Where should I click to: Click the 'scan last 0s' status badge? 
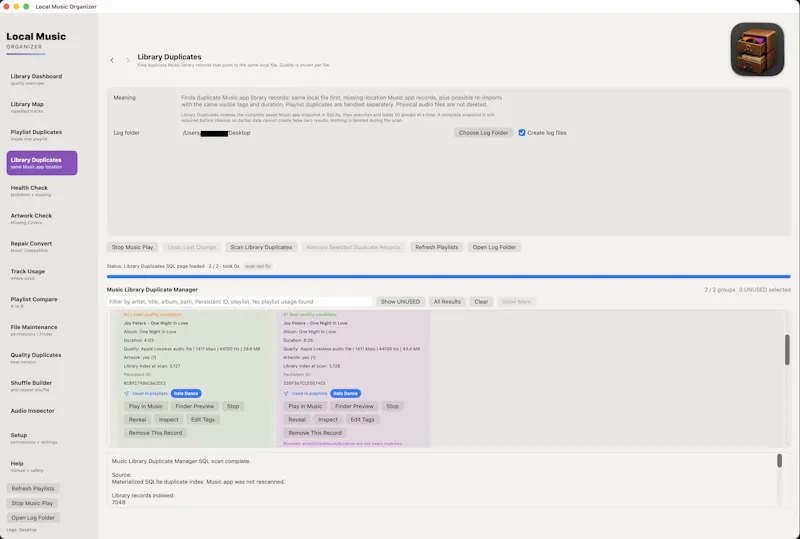(258, 266)
